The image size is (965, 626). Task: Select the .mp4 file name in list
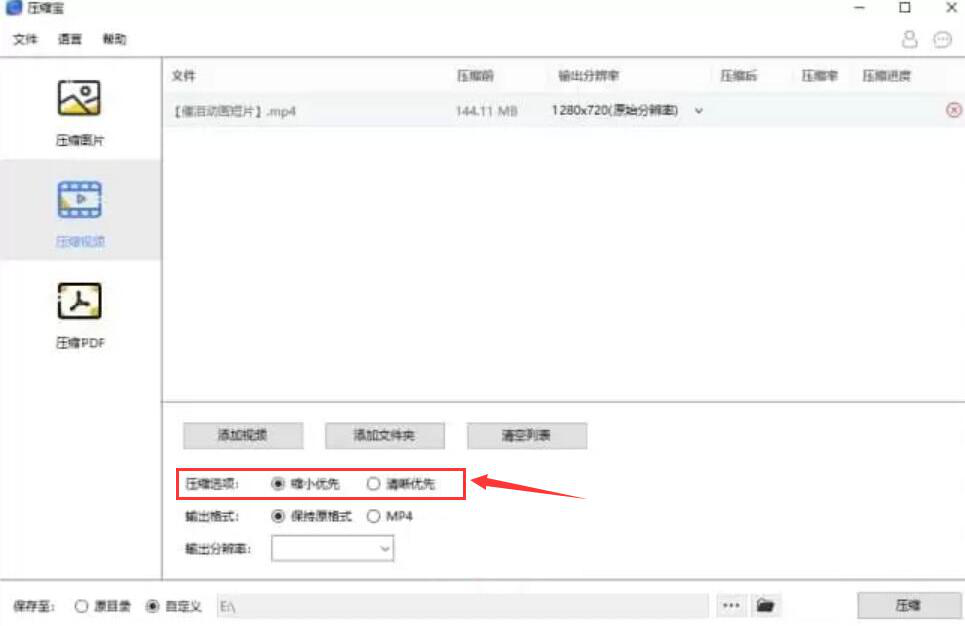(x=234, y=111)
